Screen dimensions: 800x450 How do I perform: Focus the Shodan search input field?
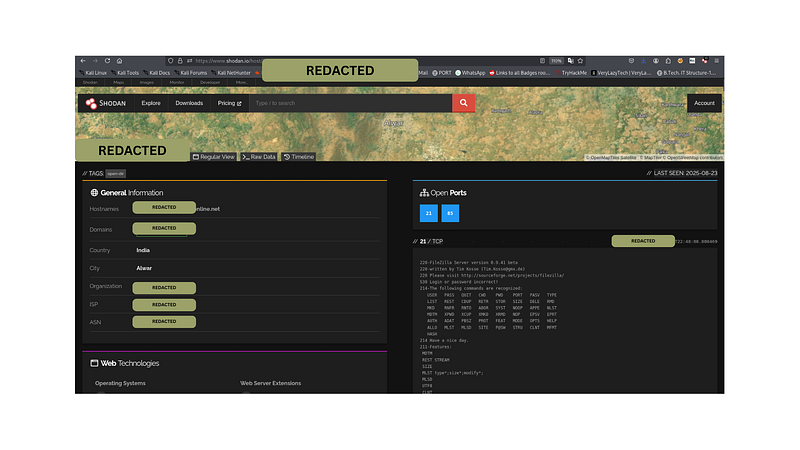351,103
